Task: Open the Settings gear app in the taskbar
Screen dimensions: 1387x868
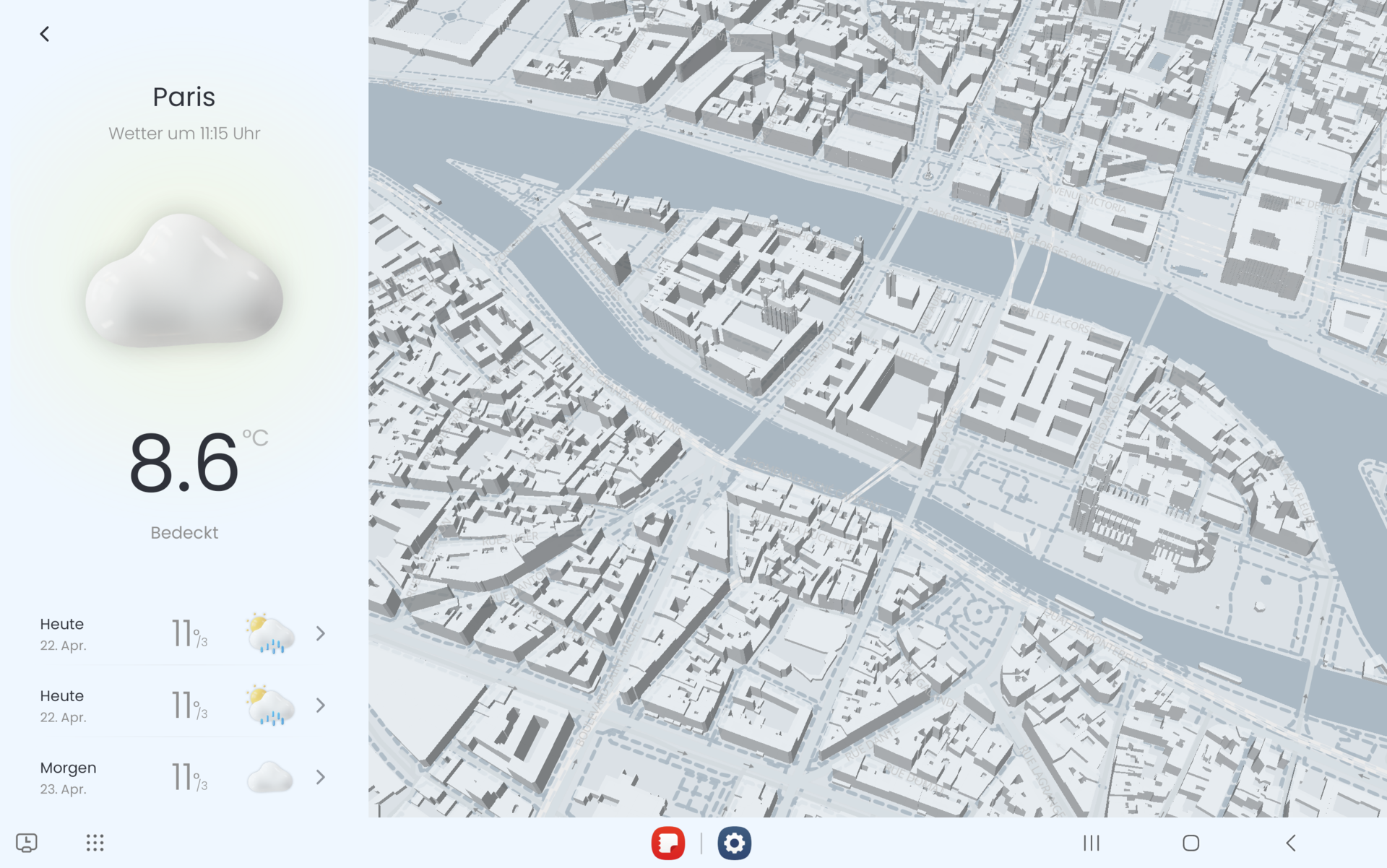Action: pyautogui.click(x=734, y=843)
